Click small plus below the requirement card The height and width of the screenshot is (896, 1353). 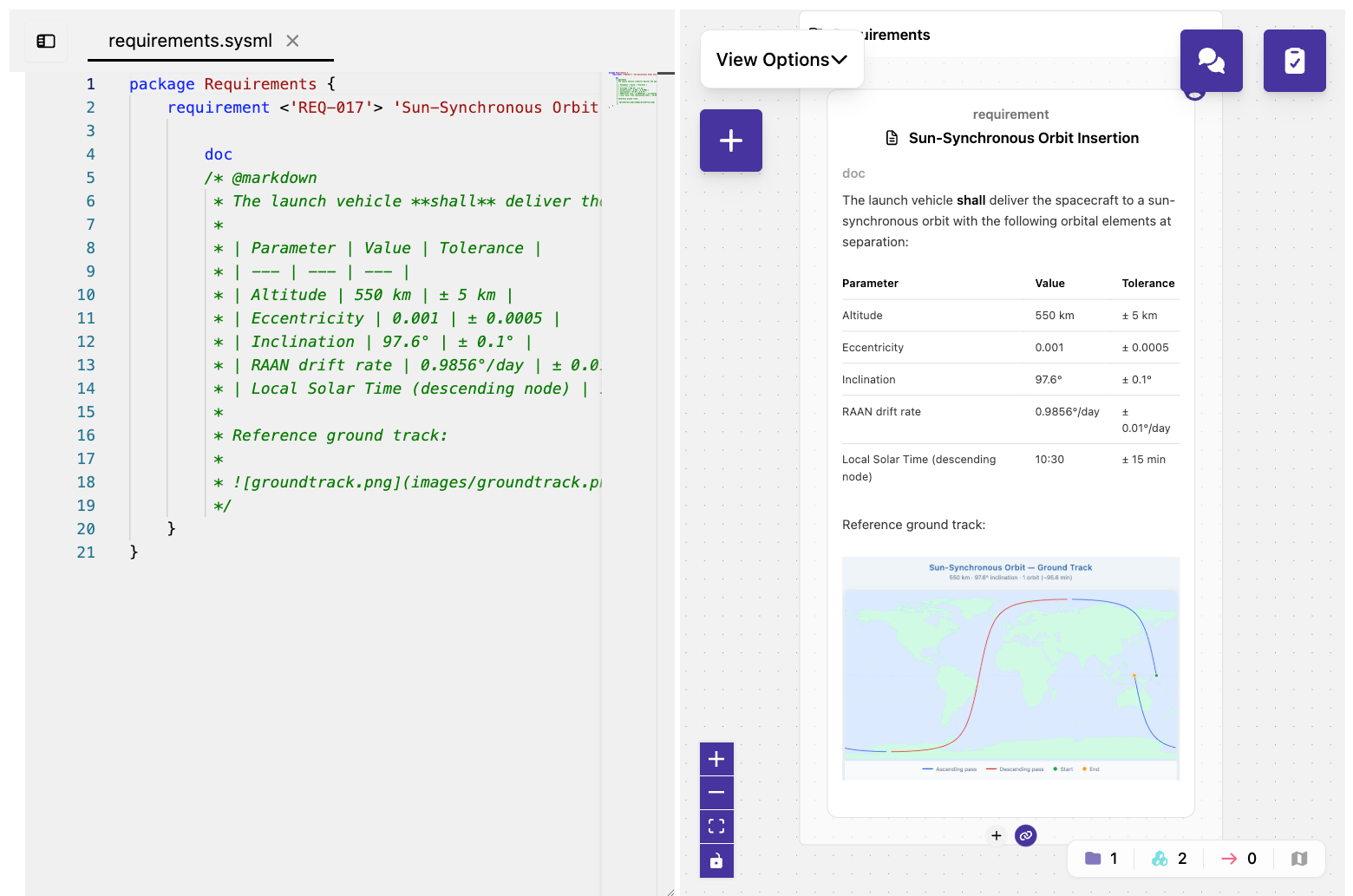tap(997, 835)
